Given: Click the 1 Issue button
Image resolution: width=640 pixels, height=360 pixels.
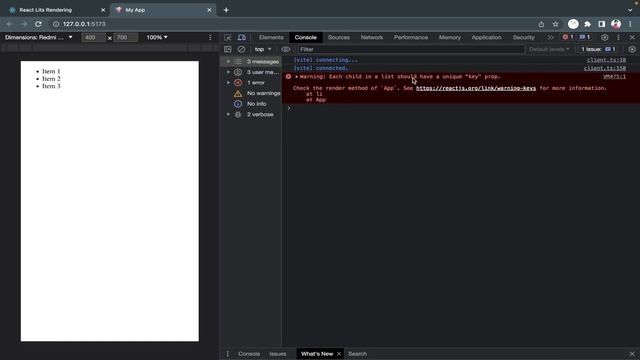Looking at the screenshot, I should pyautogui.click(x=598, y=49).
